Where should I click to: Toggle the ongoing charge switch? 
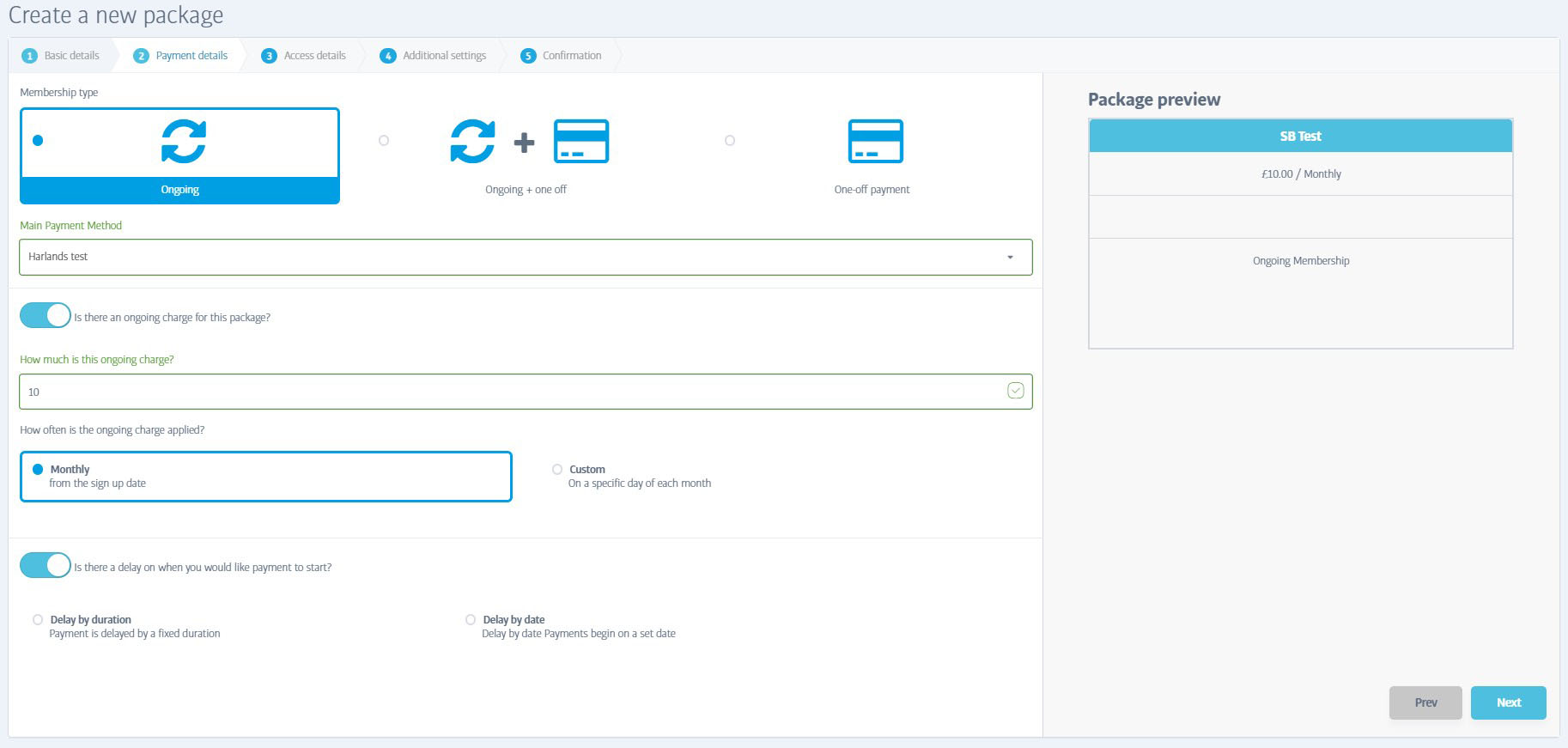point(46,315)
